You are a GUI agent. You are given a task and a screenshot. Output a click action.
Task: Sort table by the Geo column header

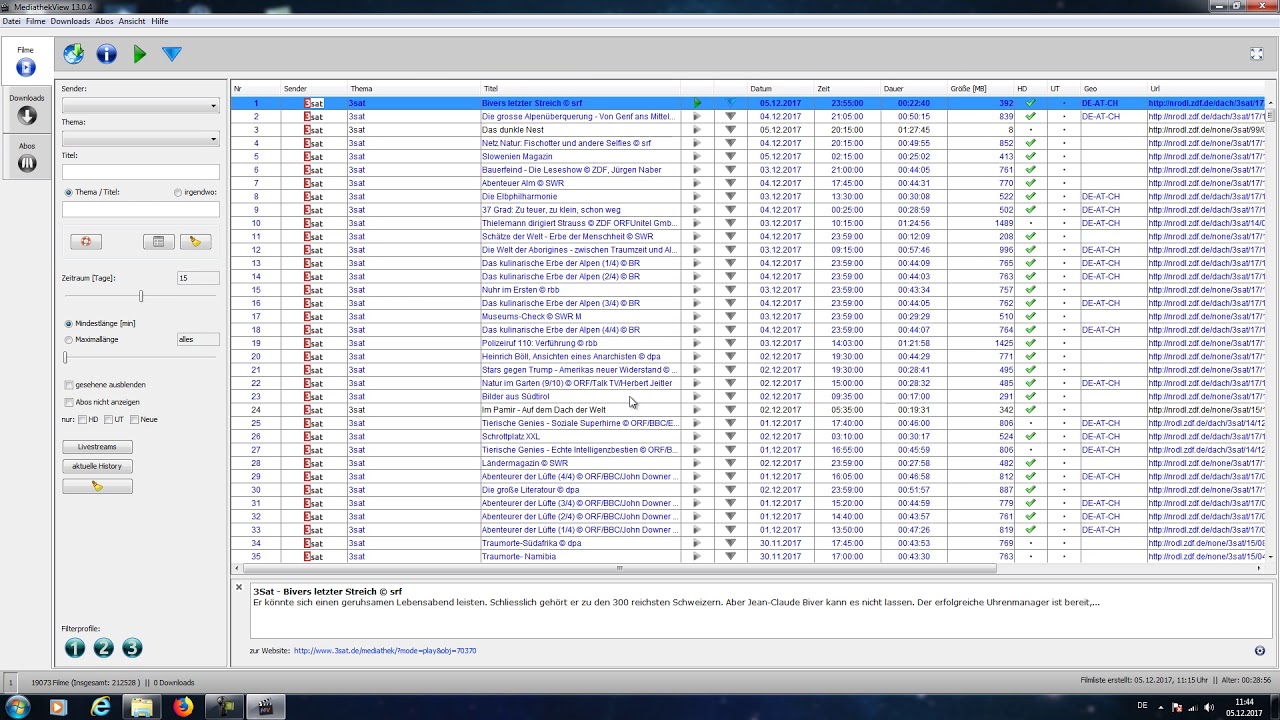point(1114,89)
